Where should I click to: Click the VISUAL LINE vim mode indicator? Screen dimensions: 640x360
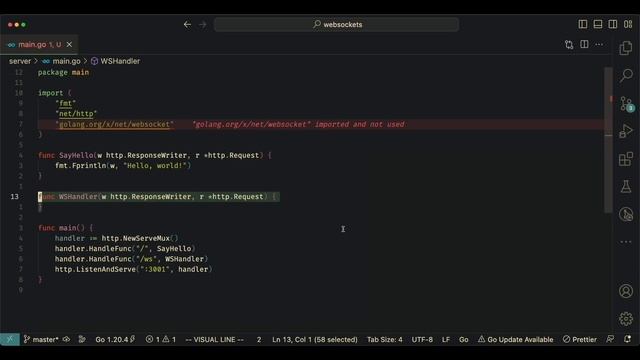[215, 340]
